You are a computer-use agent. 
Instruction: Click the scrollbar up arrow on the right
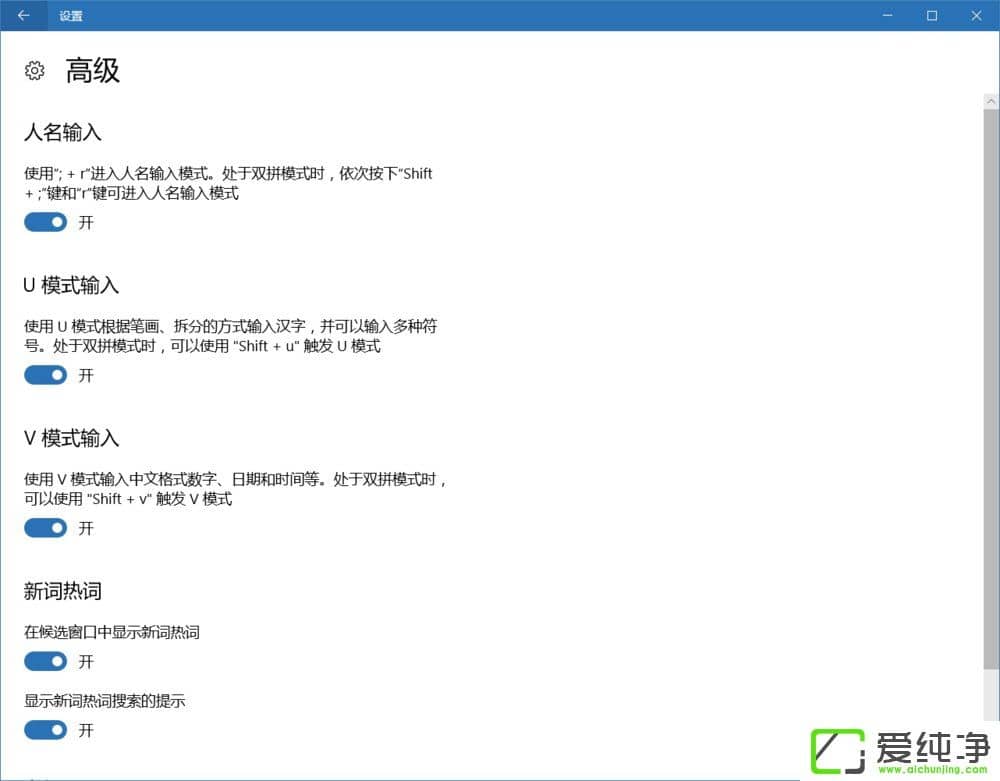[x=990, y=100]
